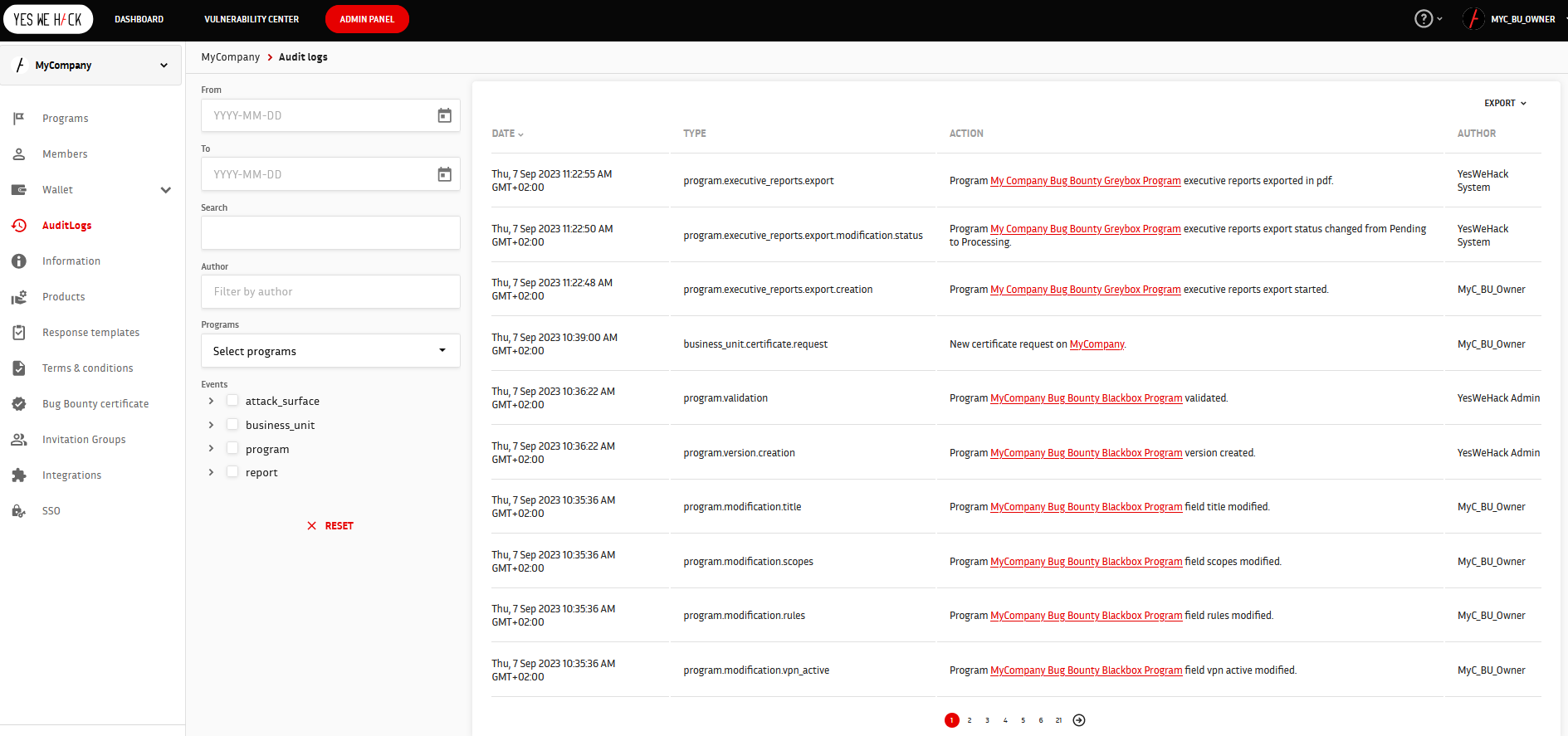Select program.modification.rules type cell
This screenshot has height=736, width=1568.
(745, 616)
